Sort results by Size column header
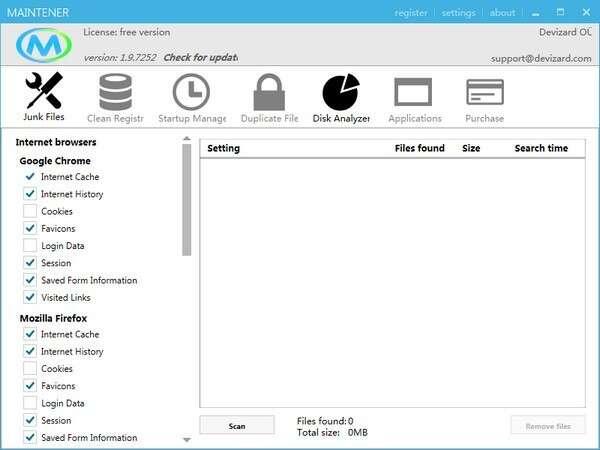This screenshot has height=450, width=600. pyautogui.click(x=471, y=148)
